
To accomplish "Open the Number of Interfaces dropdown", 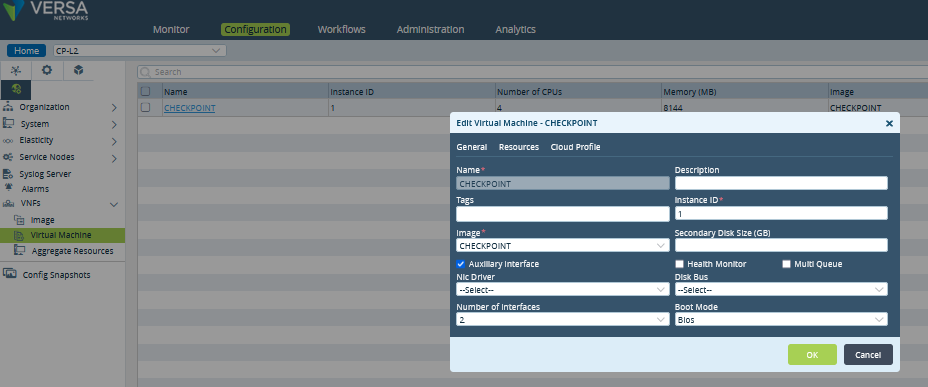I will click(x=563, y=319).
